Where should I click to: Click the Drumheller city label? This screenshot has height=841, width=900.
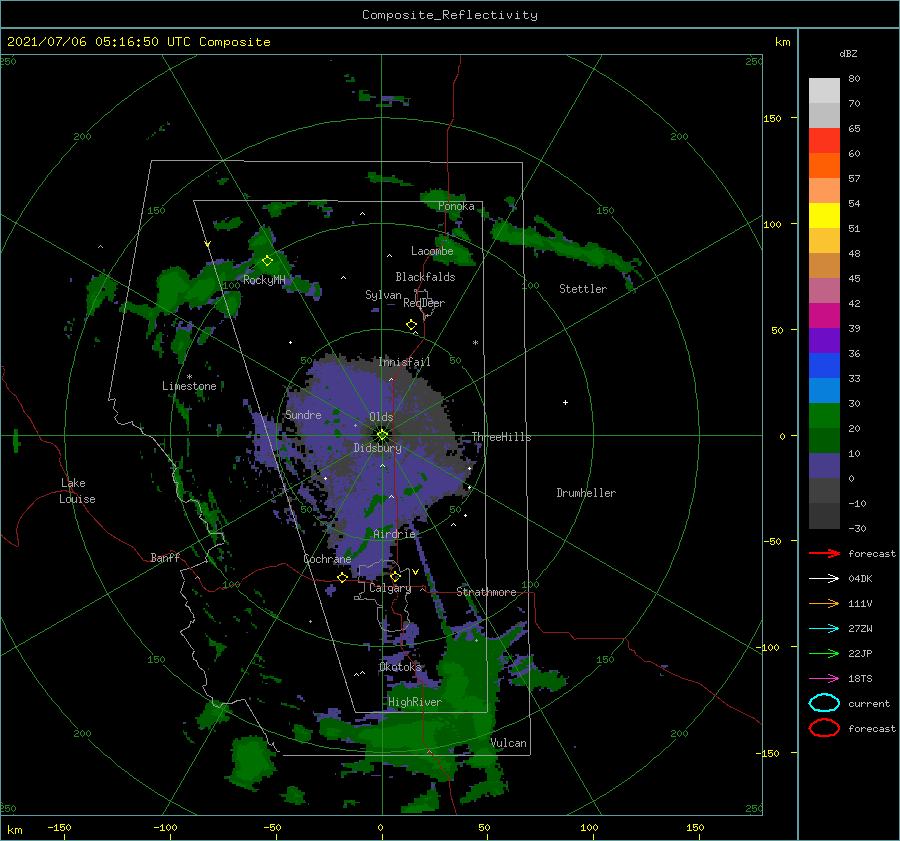[x=586, y=493]
